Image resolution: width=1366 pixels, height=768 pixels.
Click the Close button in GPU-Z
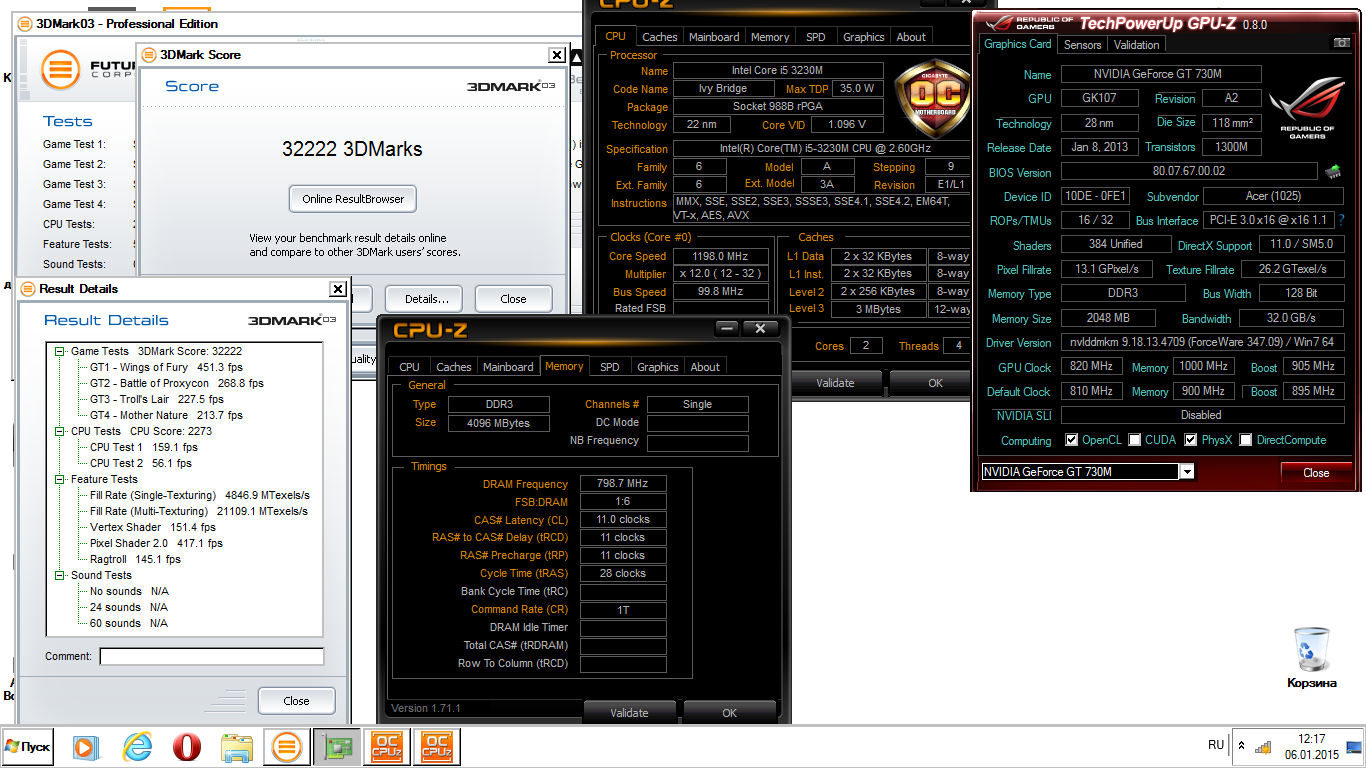pos(1316,473)
